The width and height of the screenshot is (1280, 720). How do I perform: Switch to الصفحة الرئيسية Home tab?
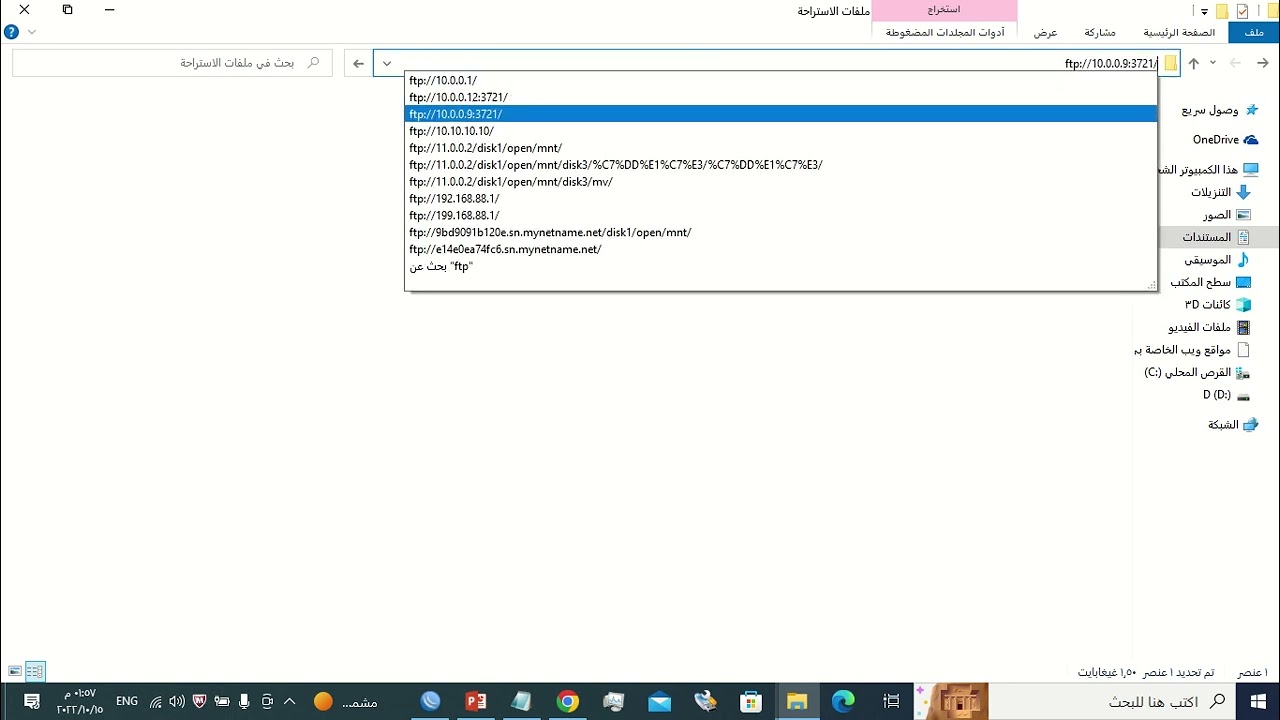click(x=1180, y=33)
